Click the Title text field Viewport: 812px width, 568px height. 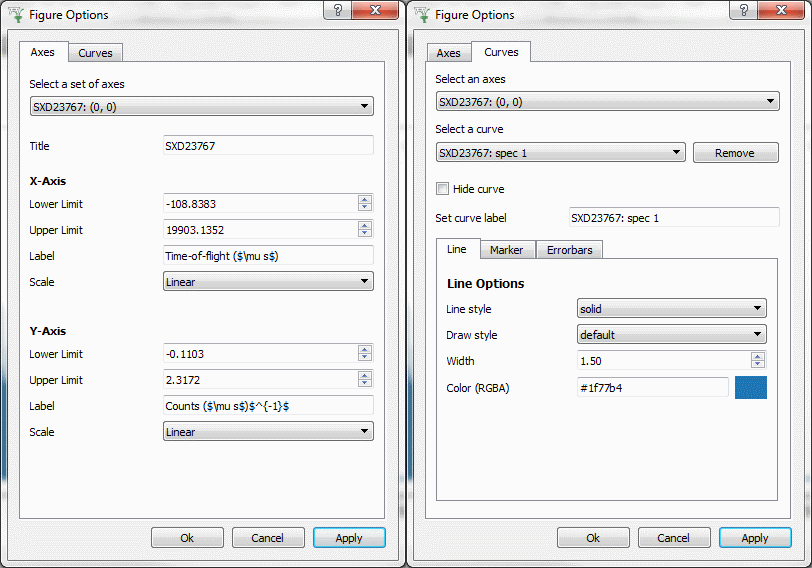[x=268, y=146]
